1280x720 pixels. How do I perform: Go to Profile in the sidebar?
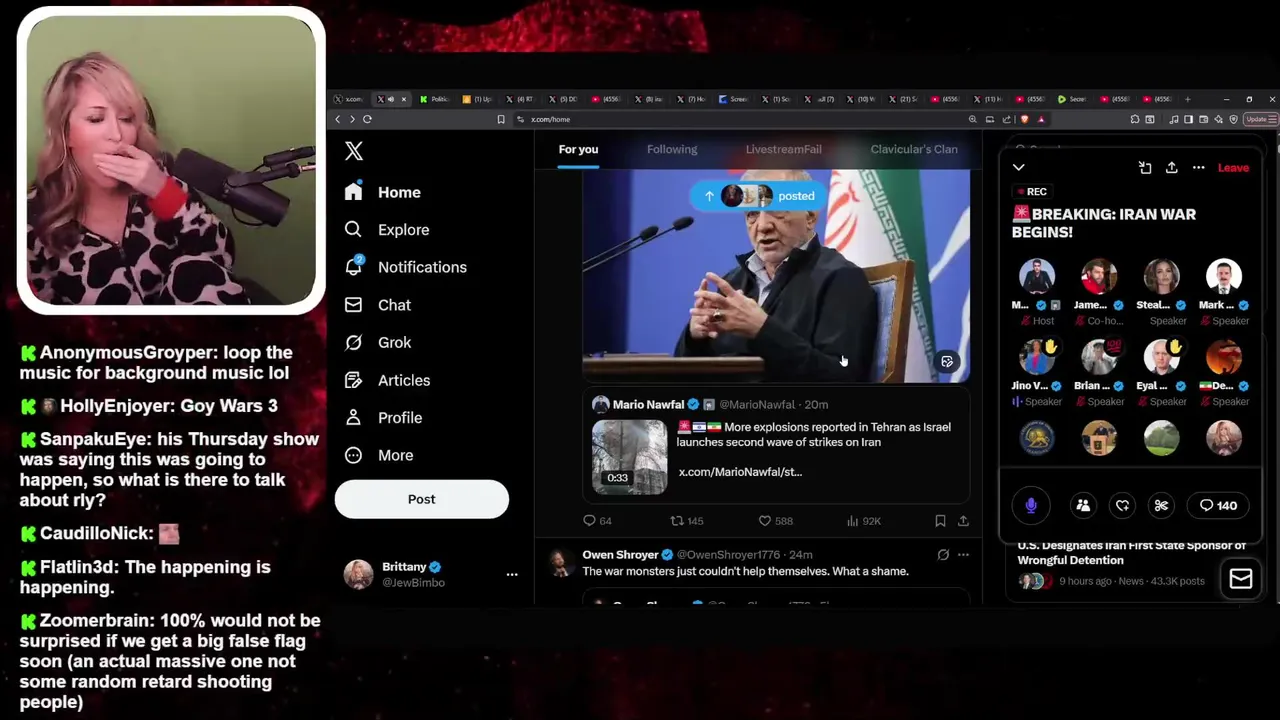[384, 418]
